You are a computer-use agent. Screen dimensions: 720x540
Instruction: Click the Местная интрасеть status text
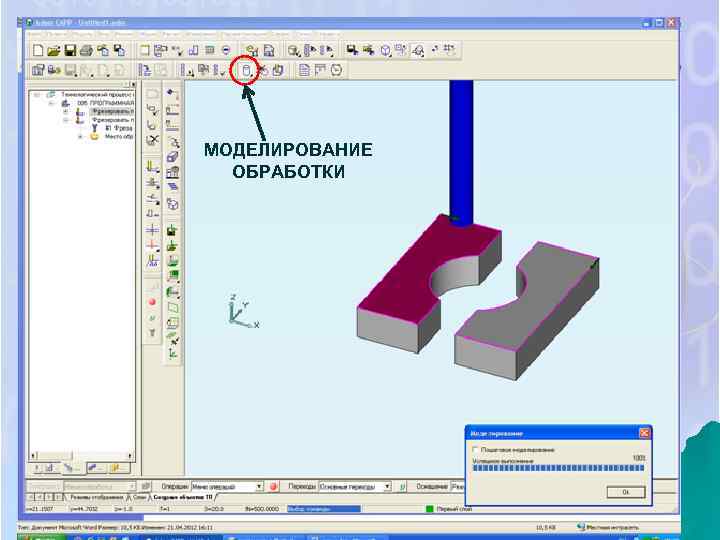click(x=612, y=527)
